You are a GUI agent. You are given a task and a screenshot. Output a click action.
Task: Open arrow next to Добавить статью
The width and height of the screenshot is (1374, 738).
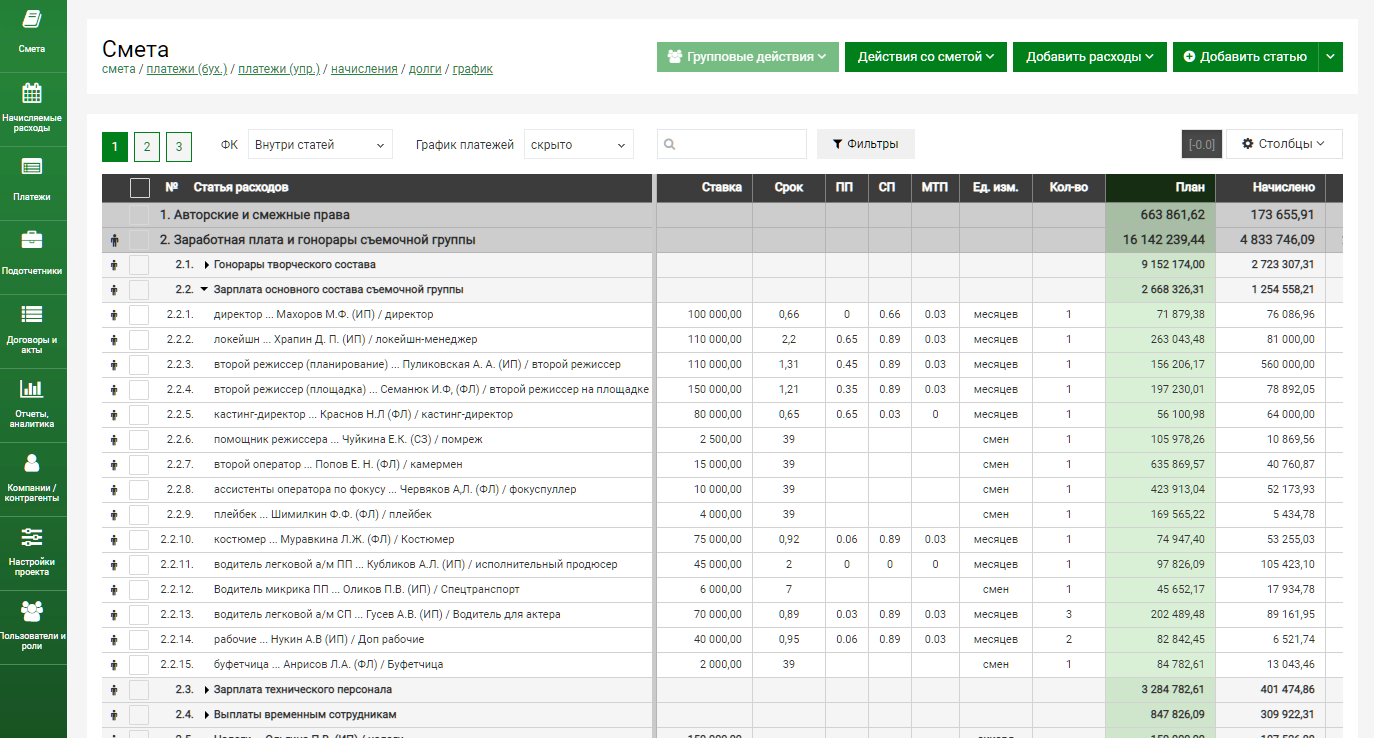(x=1330, y=57)
